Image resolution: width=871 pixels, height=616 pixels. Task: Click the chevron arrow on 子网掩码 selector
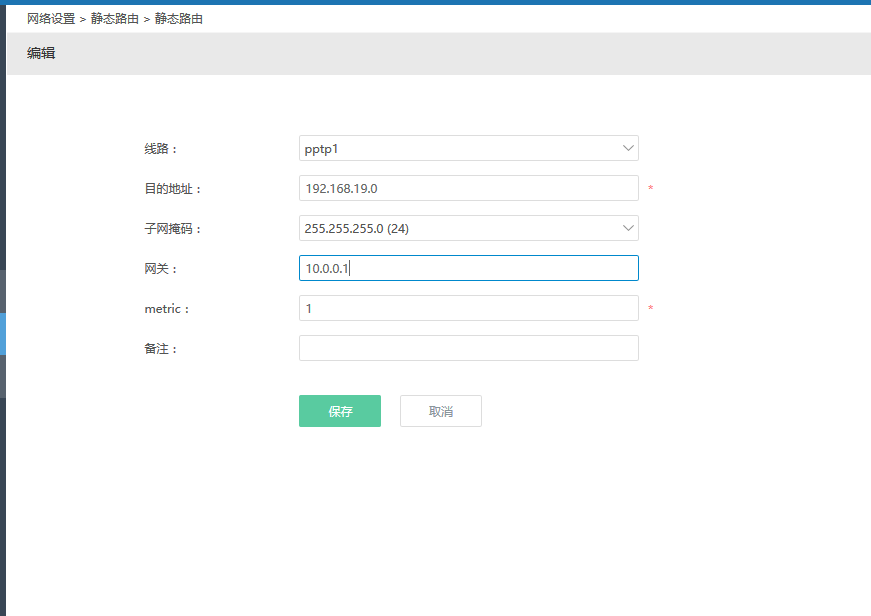[628, 228]
